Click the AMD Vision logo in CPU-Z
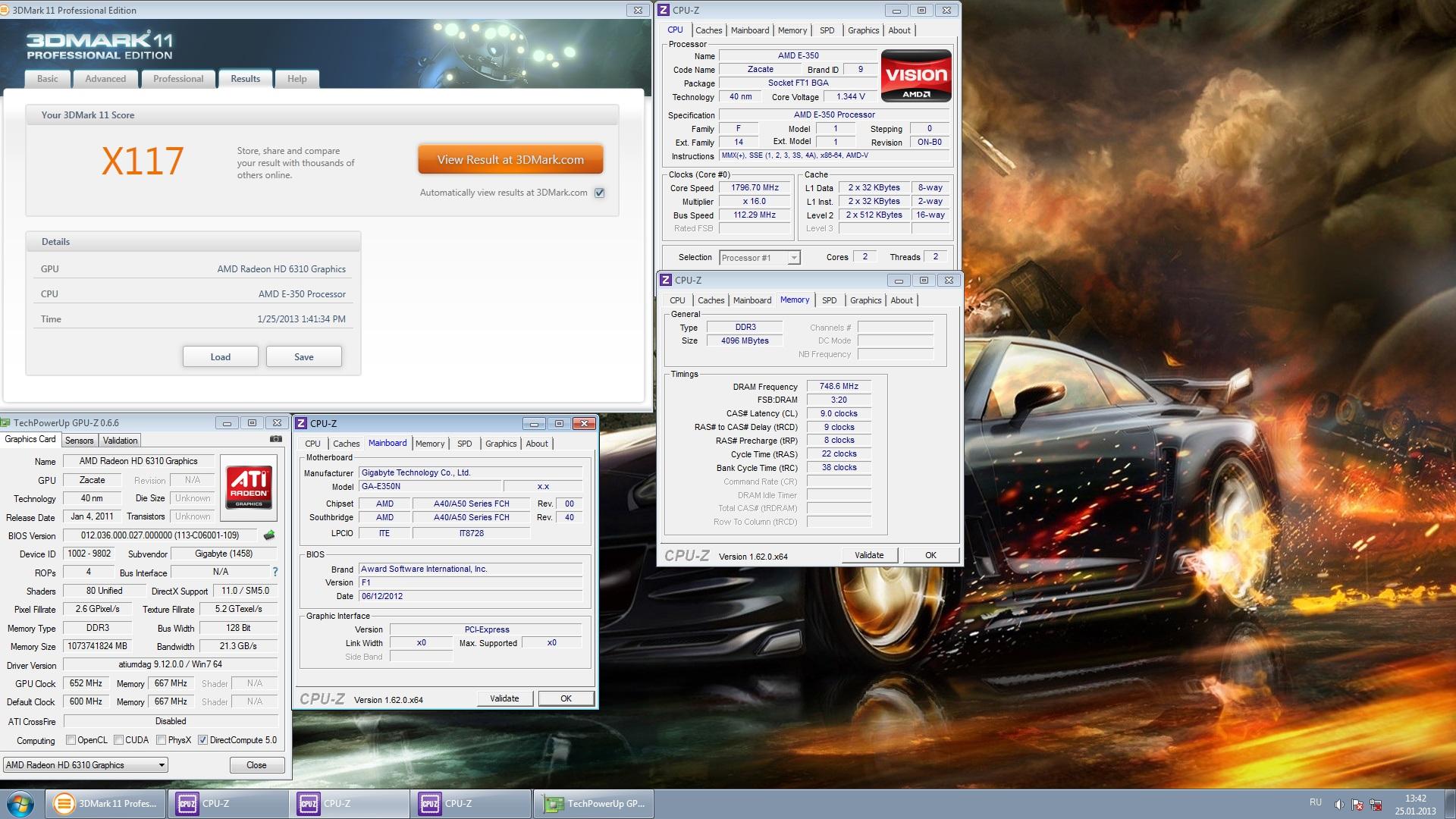 (916, 76)
